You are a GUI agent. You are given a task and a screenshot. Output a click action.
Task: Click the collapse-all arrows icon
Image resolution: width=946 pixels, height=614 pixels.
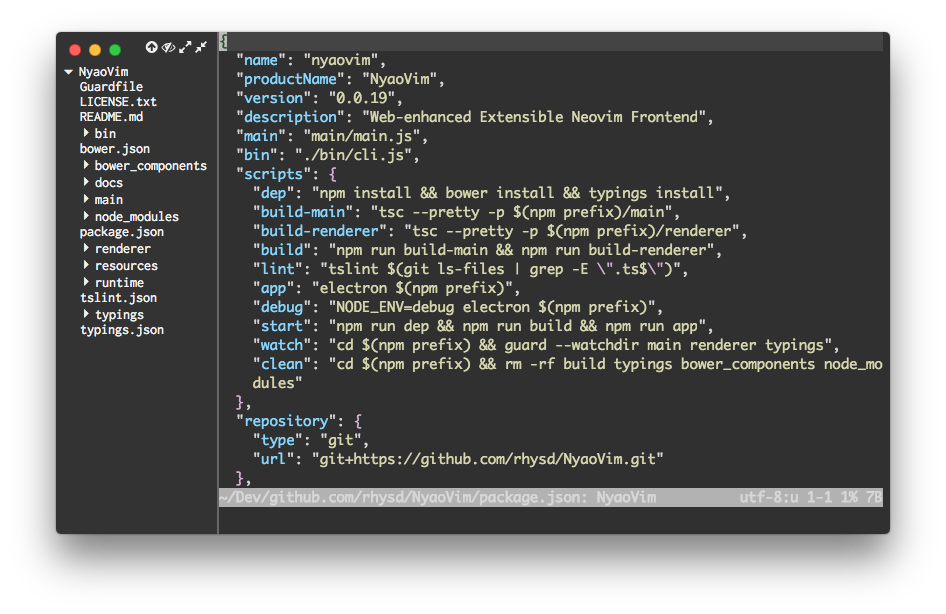(x=201, y=47)
